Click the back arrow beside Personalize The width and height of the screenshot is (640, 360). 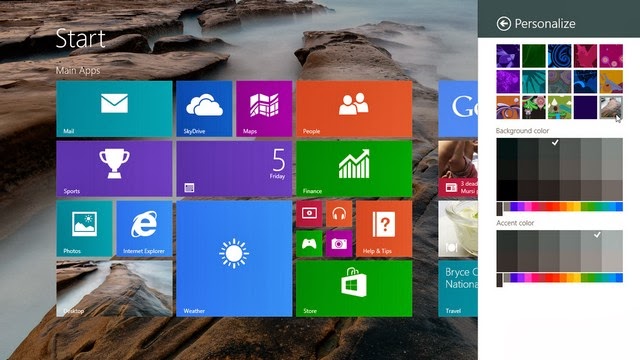pos(504,24)
